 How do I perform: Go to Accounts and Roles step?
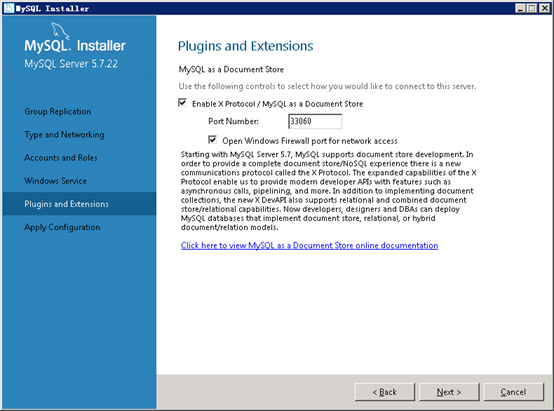[x=61, y=158]
